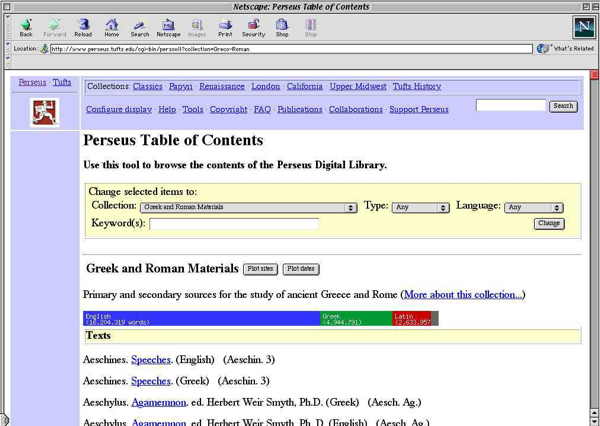
Task: Click the Shop toolbar icon
Action: point(282,27)
